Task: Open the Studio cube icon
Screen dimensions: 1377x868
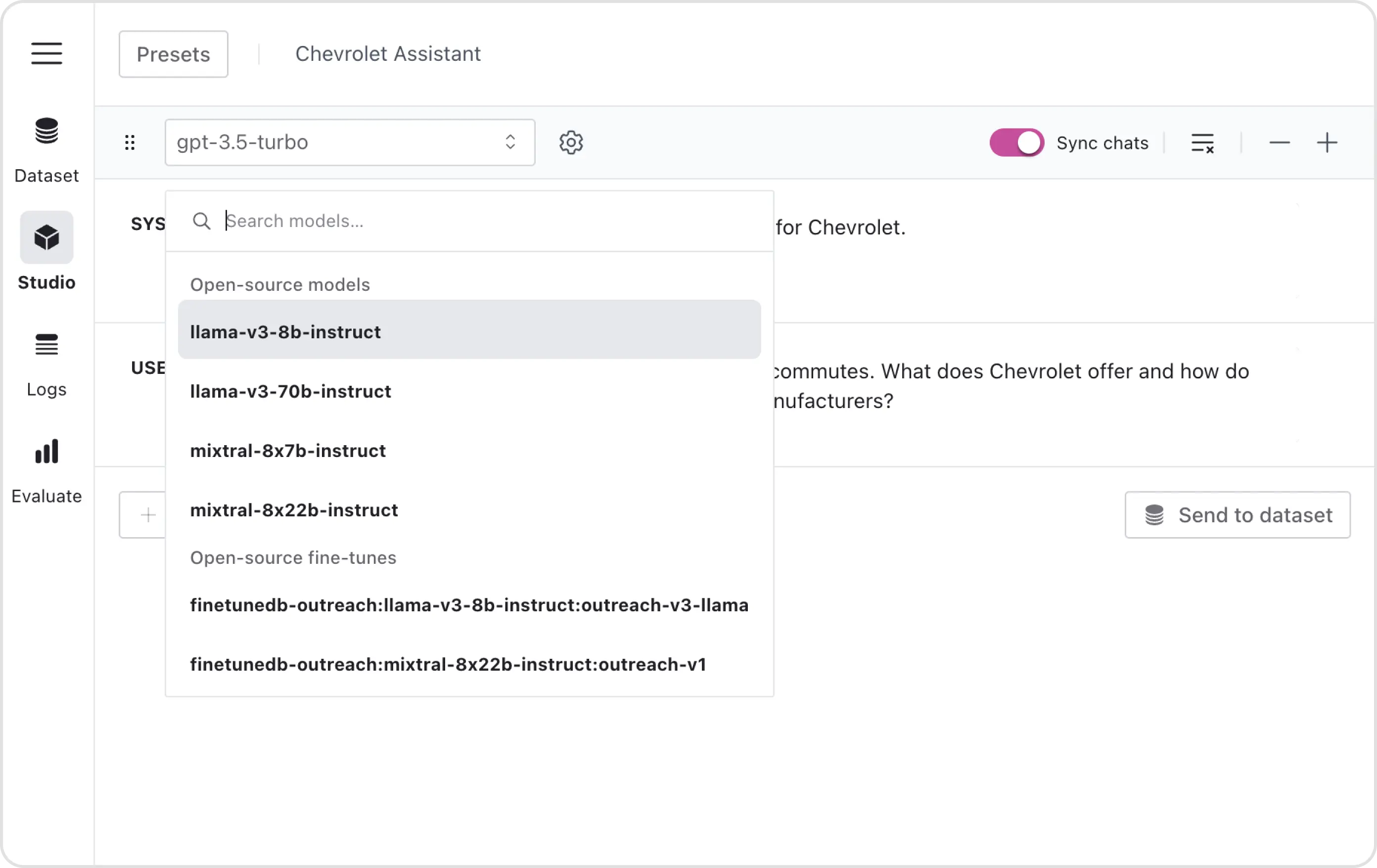Action: click(x=46, y=237)
